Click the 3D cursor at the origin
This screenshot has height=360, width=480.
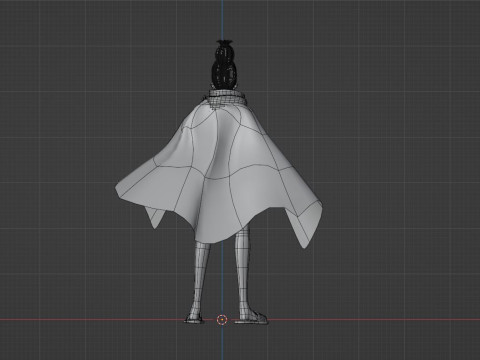(x=222, y=320)
